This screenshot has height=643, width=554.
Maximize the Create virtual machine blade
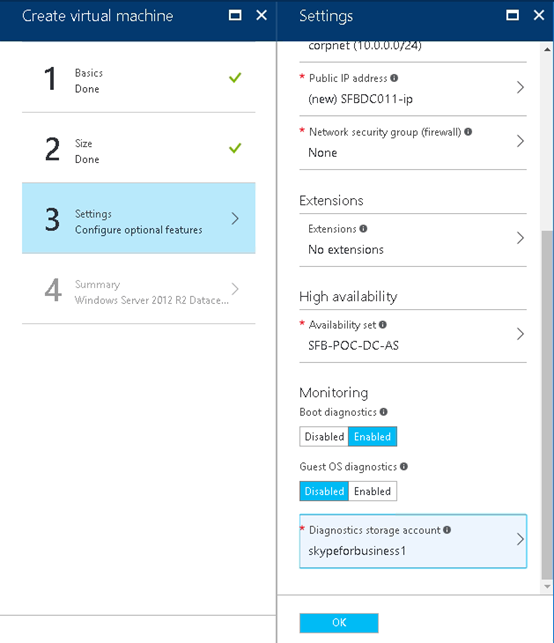click(235, 16)
